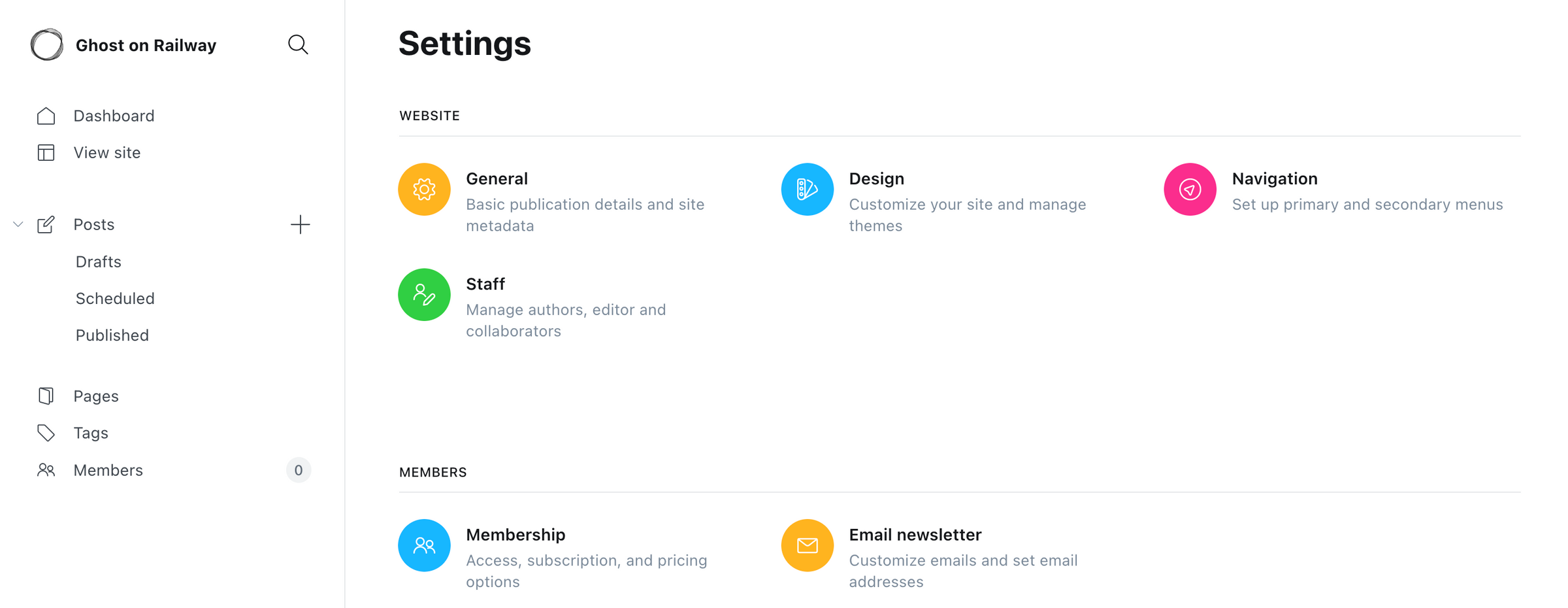The image size is (1568, 608).
Task: Go to the Members section
Action: (x=108, y=469)
